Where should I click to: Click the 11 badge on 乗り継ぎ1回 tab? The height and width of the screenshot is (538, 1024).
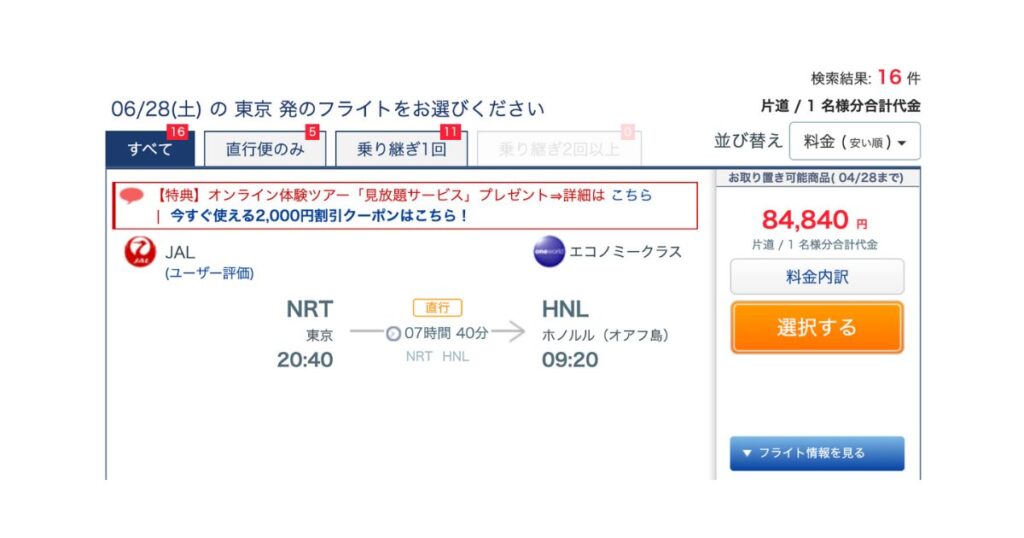[x=450, y=132]
